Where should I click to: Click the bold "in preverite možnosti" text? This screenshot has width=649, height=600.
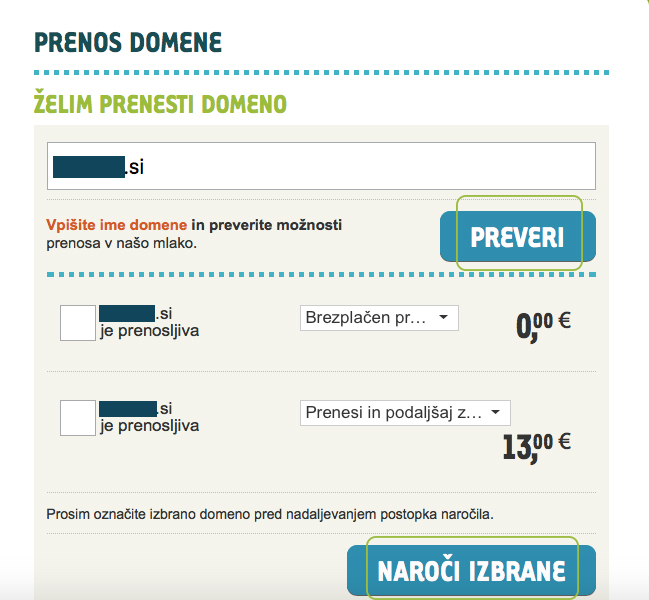(x=267, y=225)
